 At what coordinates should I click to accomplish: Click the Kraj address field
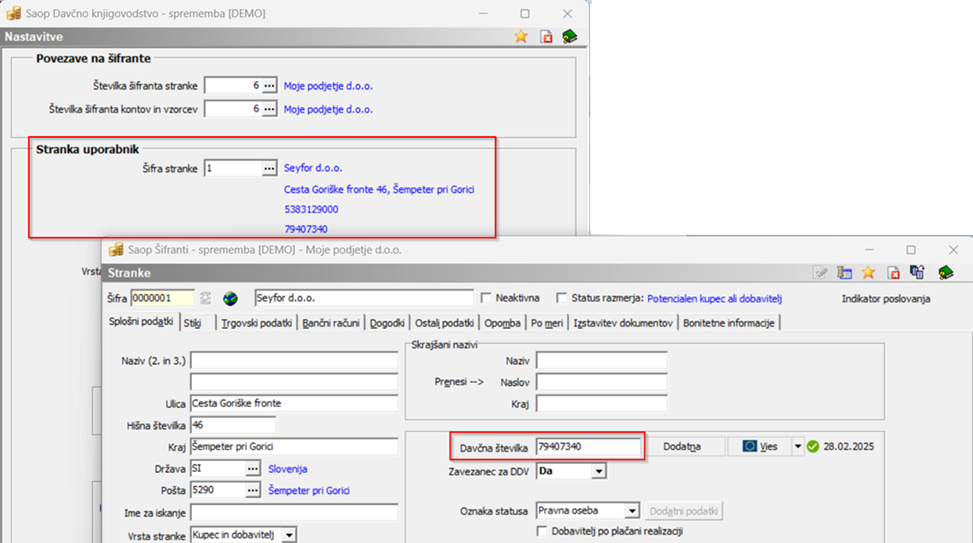[294, 447]
